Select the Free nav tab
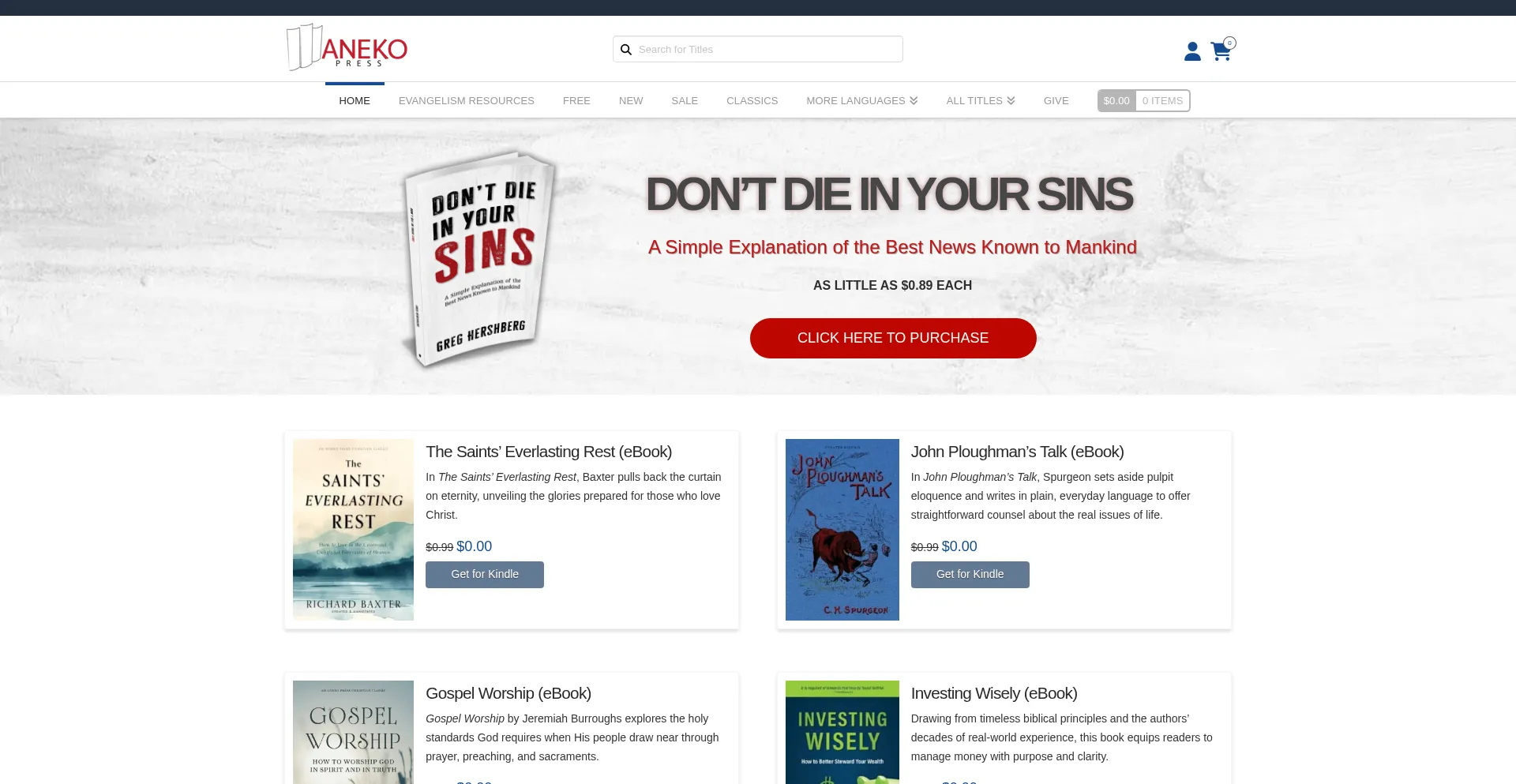1516x784 pixels. [x=576, y=101]
